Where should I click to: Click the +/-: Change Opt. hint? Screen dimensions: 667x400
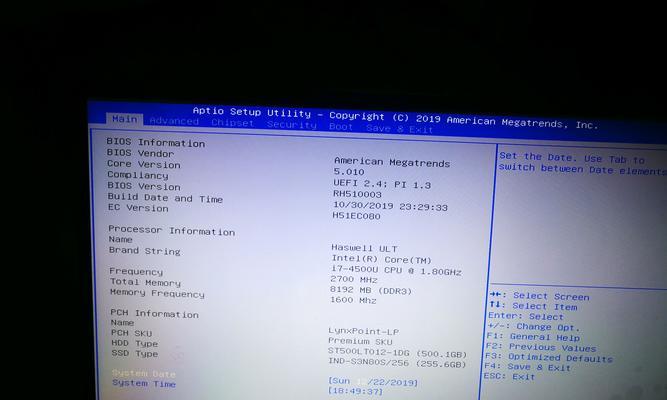533,327
